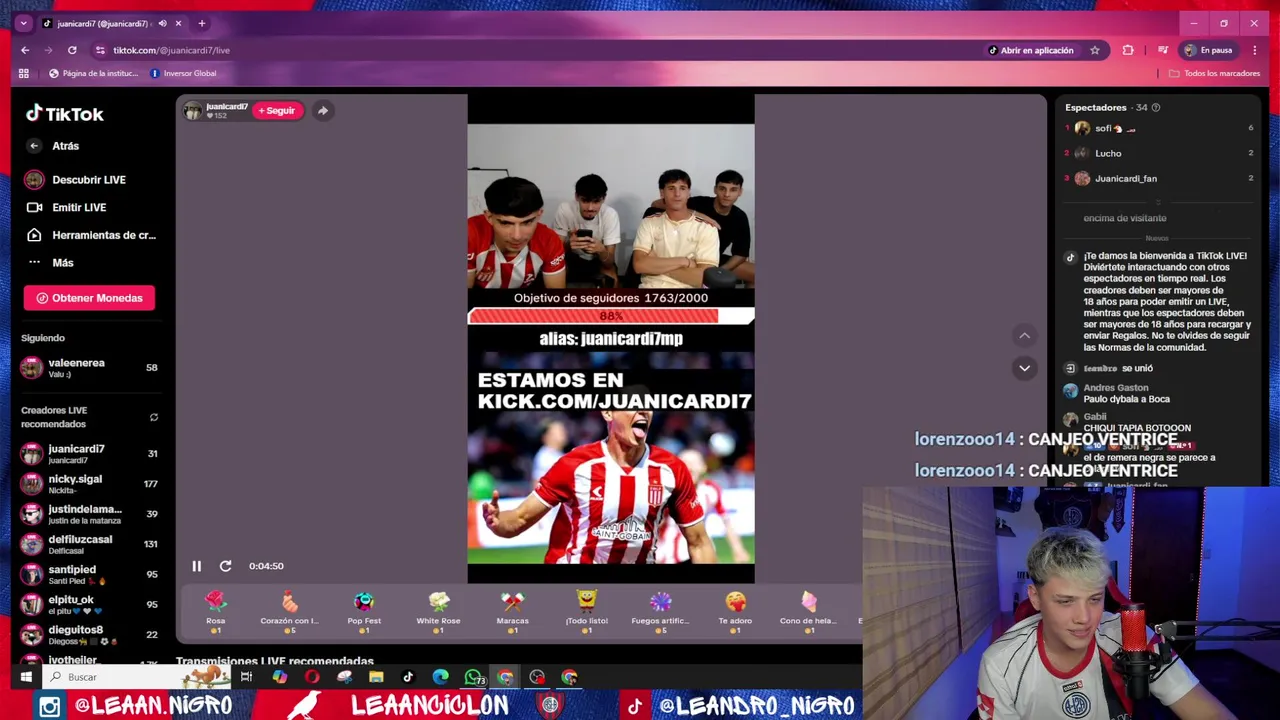Reload the tiktok.com page
The height and width of the screenshot is (720, 1280).
tap(72, 50)
